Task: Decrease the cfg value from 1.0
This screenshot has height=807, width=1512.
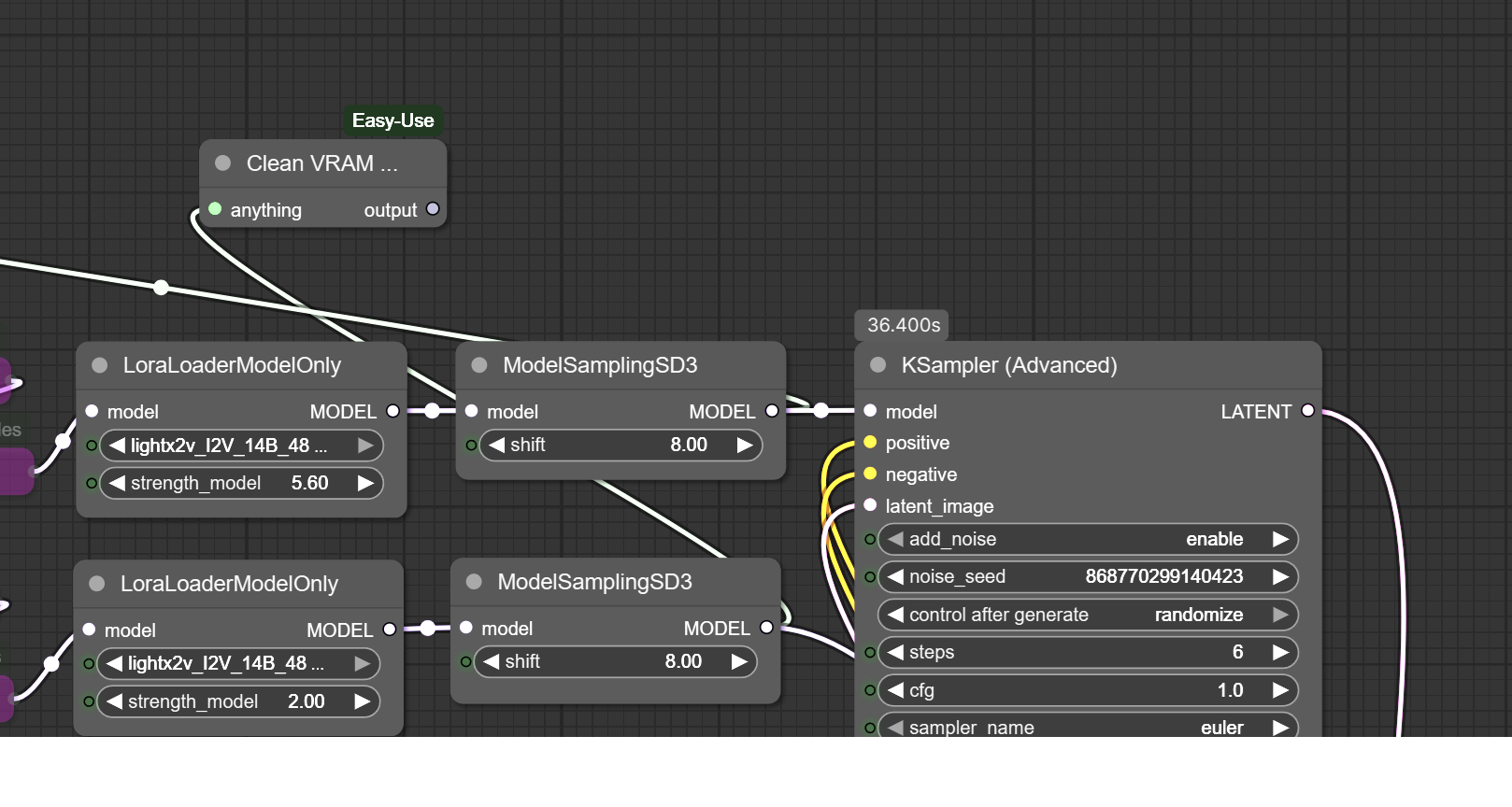Action: pyautogui.click(x=895, y=690)
